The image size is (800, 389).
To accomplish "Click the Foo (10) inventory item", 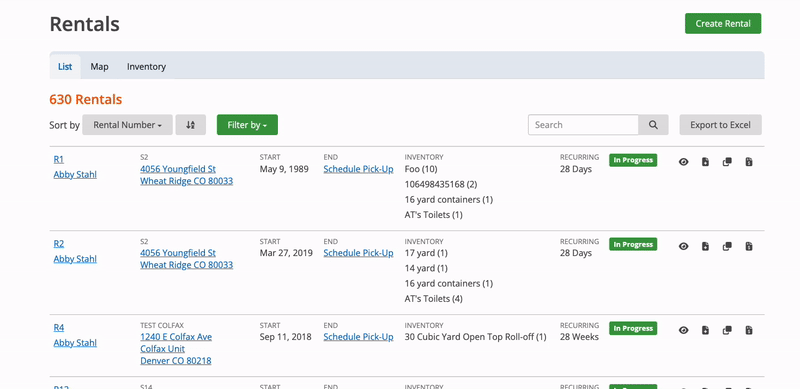I will click(x=421, y=169).
